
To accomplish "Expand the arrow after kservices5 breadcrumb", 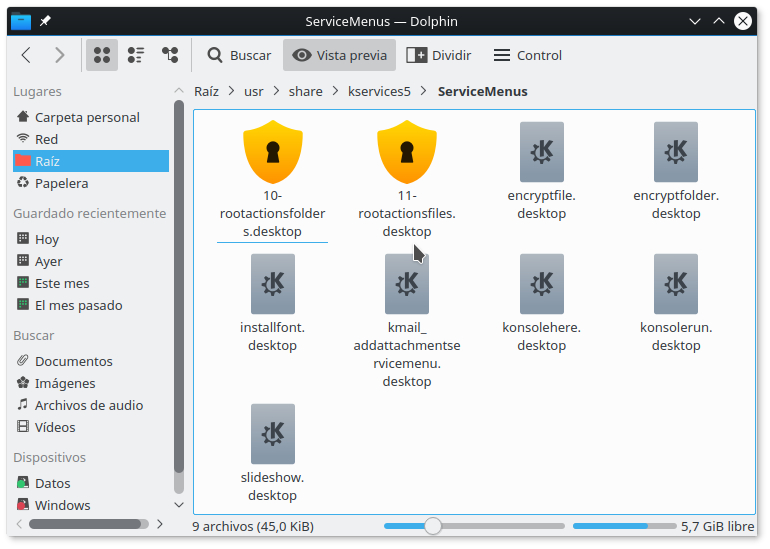I will (x=424, y=91).
